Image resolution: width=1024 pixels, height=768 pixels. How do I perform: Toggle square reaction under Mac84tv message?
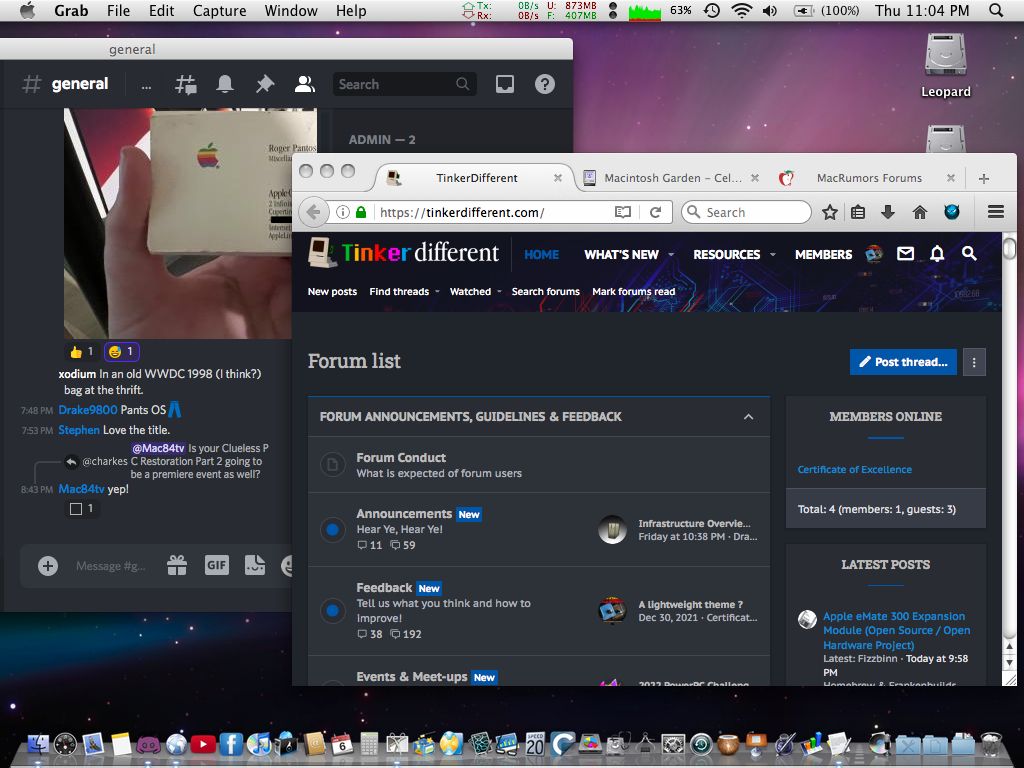(82, 509)
